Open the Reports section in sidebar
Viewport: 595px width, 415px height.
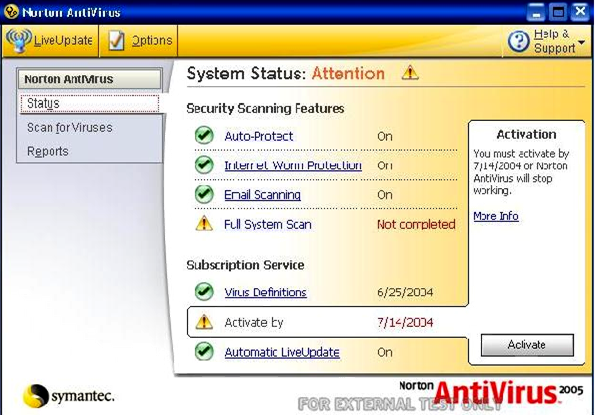[x=48, y=151]
